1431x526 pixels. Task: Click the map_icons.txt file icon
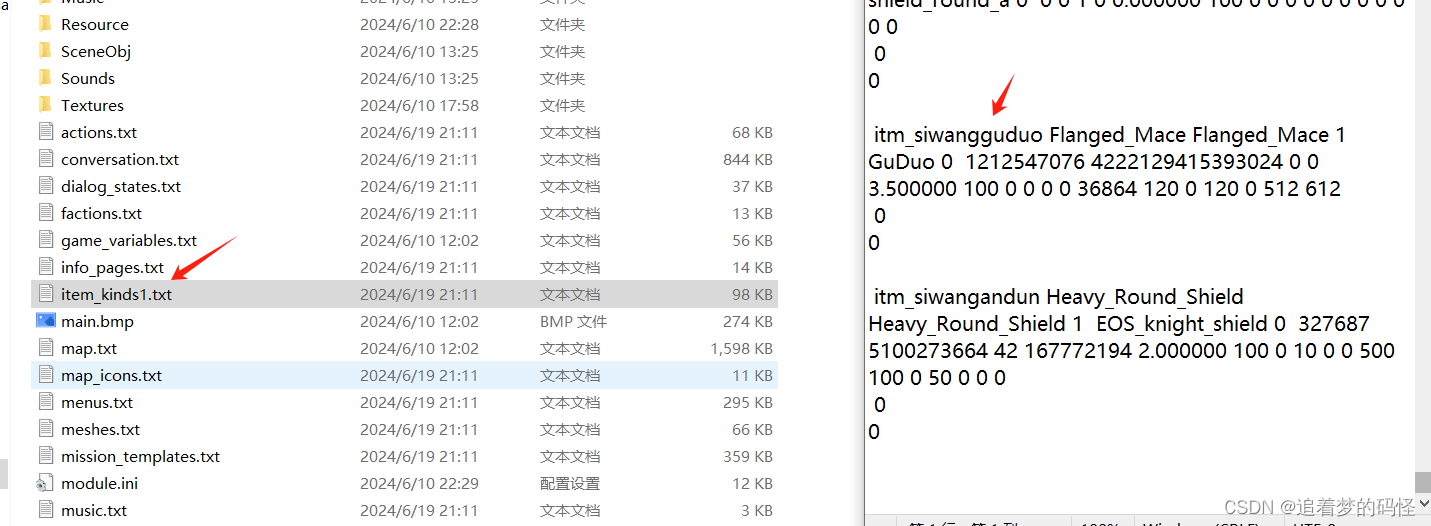[x=45, y=375]
